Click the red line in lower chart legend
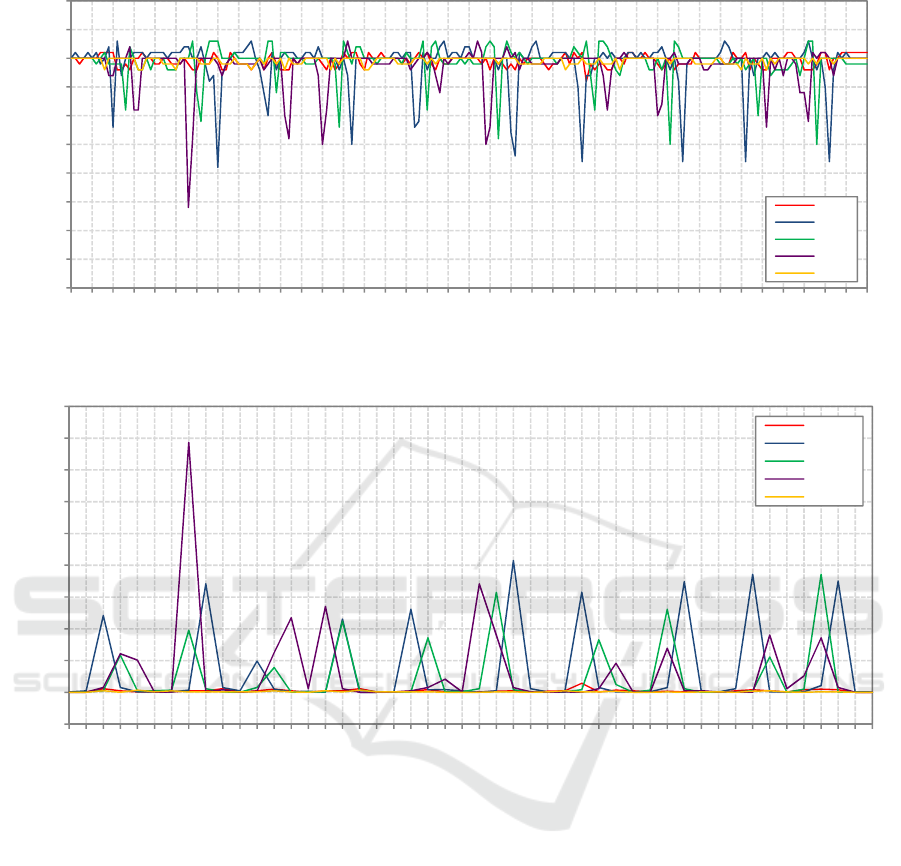 click(784, 425)
